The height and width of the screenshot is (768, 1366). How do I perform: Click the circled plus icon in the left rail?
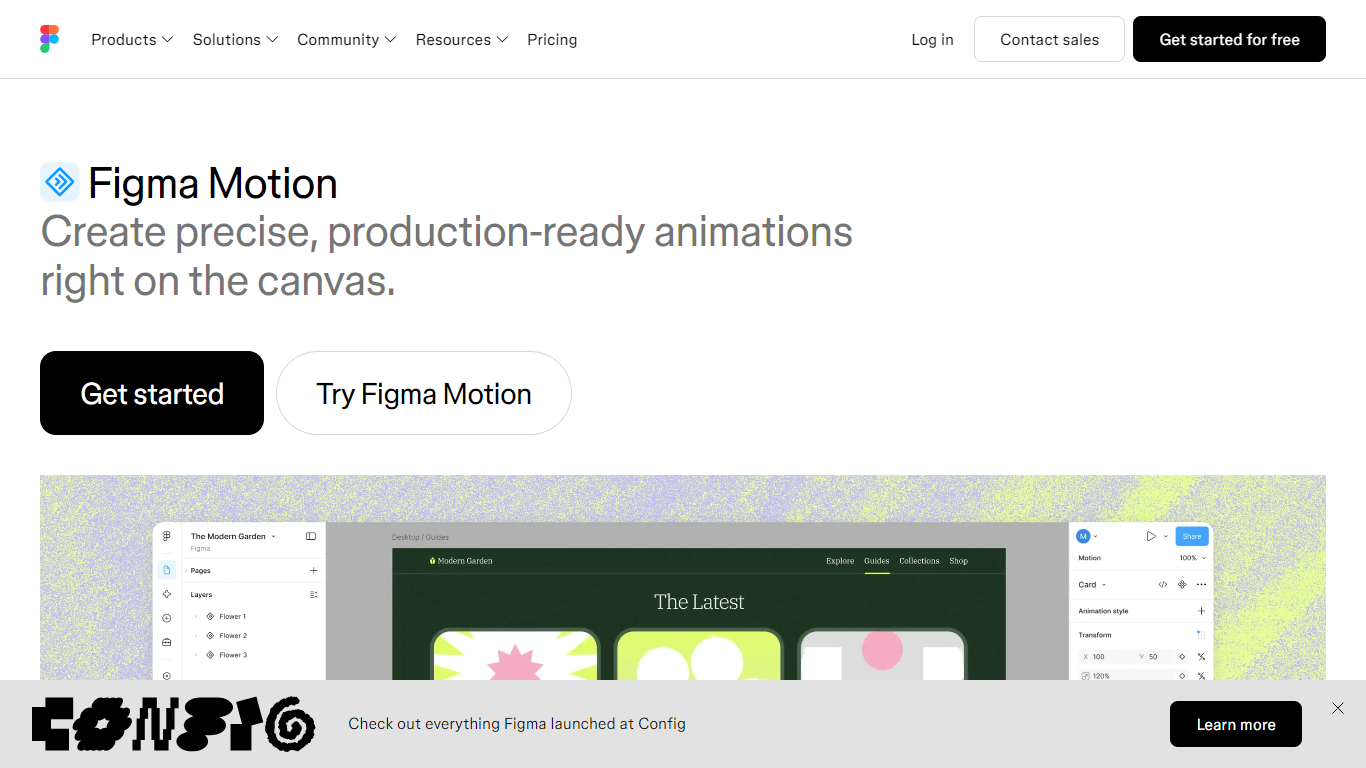click(167, 618)
